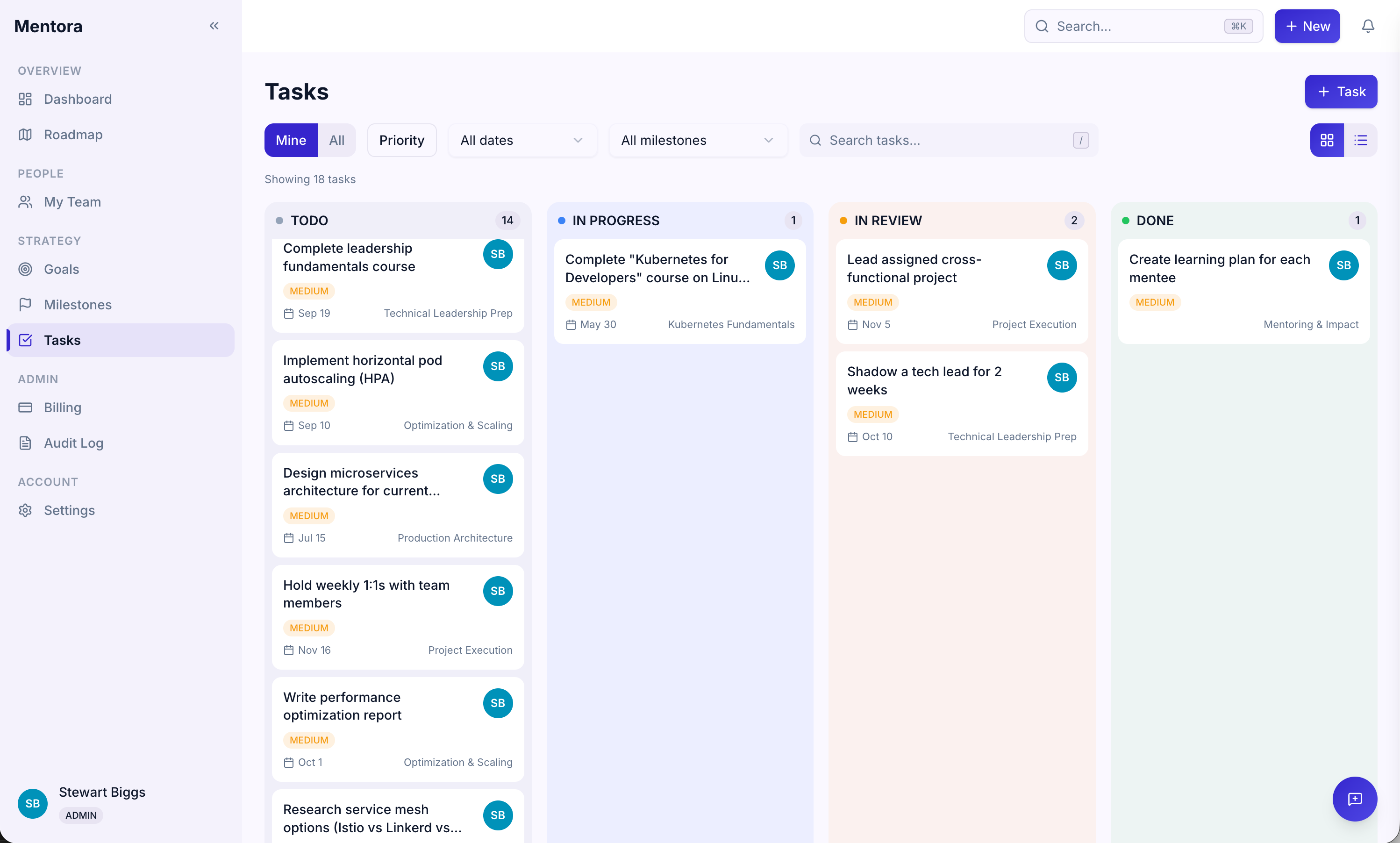Click SB avatar on Lead assigned cross-functional card
Screen dimensions: 1400x843
[x=1062, y=265]
